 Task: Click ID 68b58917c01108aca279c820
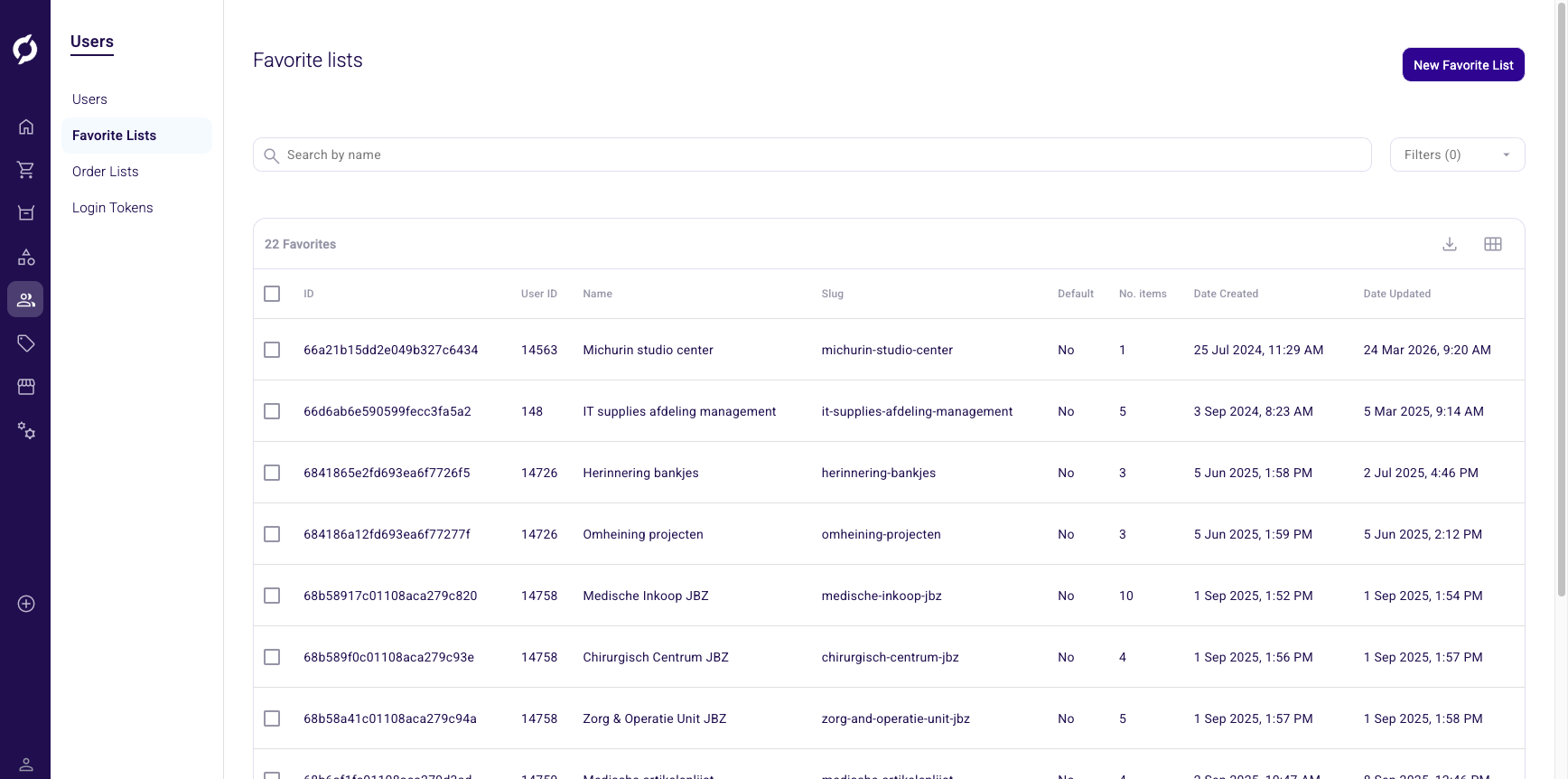pos(390,596)
